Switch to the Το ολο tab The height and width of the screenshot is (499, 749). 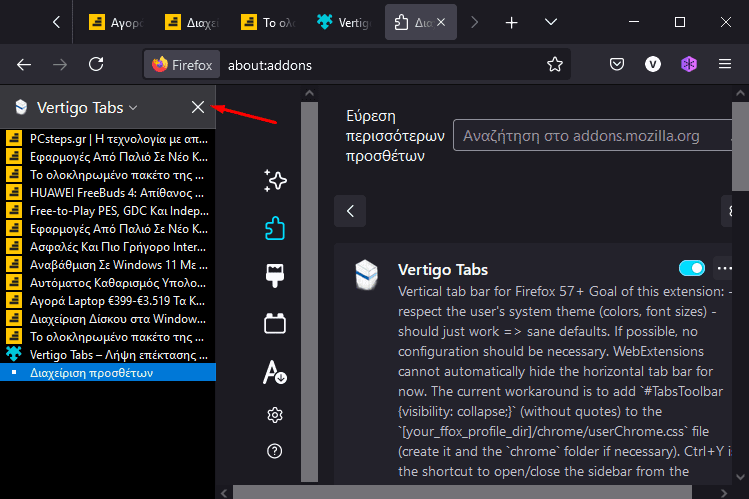click(268, 22)
